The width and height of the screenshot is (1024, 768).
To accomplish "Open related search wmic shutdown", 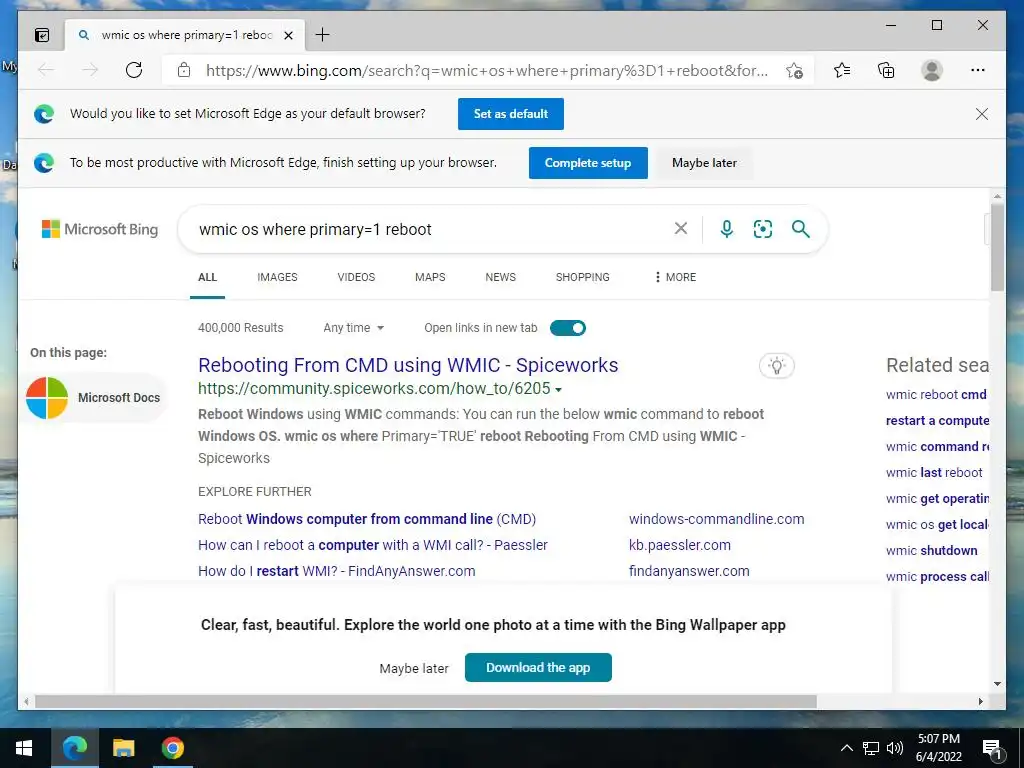I will pos(931,551).
